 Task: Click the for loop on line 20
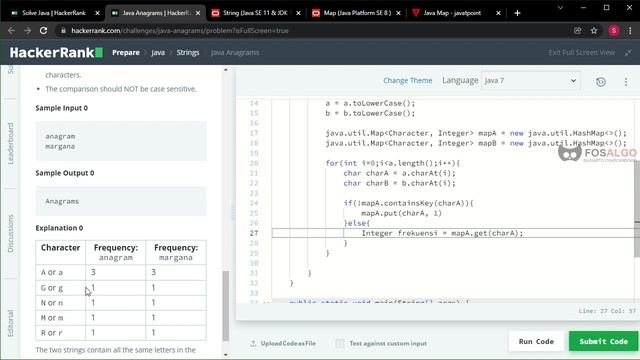click(x=393, y=163)
